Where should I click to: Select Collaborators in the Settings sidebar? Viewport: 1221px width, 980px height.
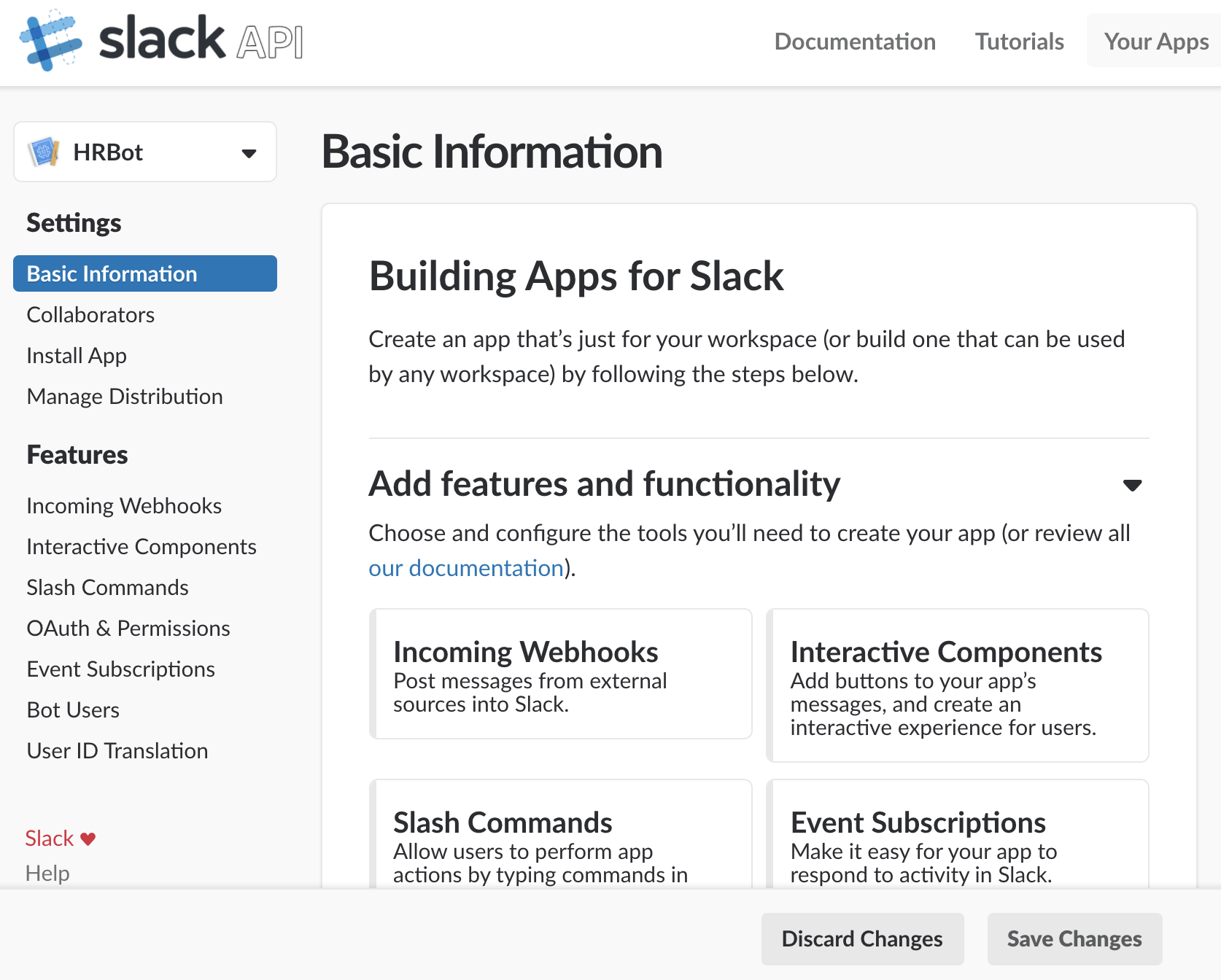coord(90,315)
